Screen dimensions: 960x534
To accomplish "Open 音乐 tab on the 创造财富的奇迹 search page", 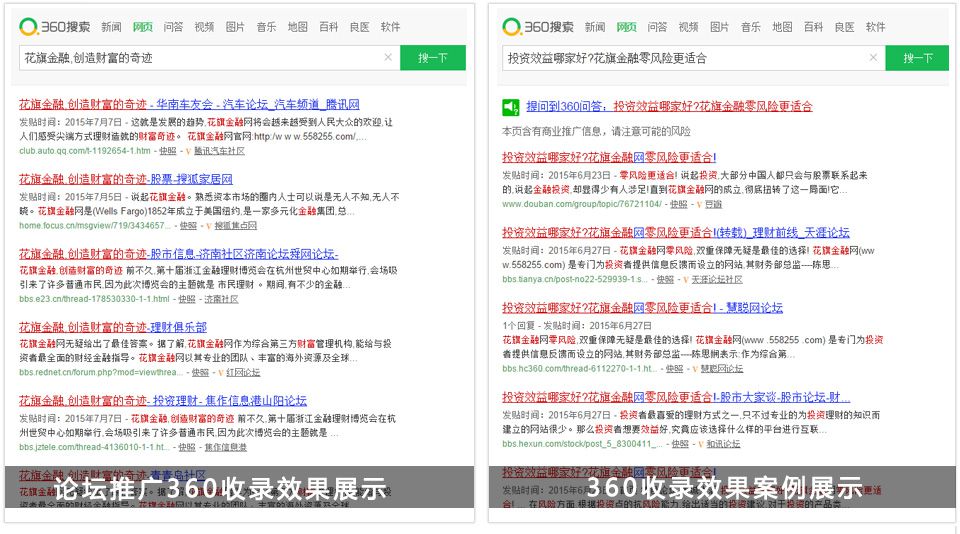I will point(266,27).
